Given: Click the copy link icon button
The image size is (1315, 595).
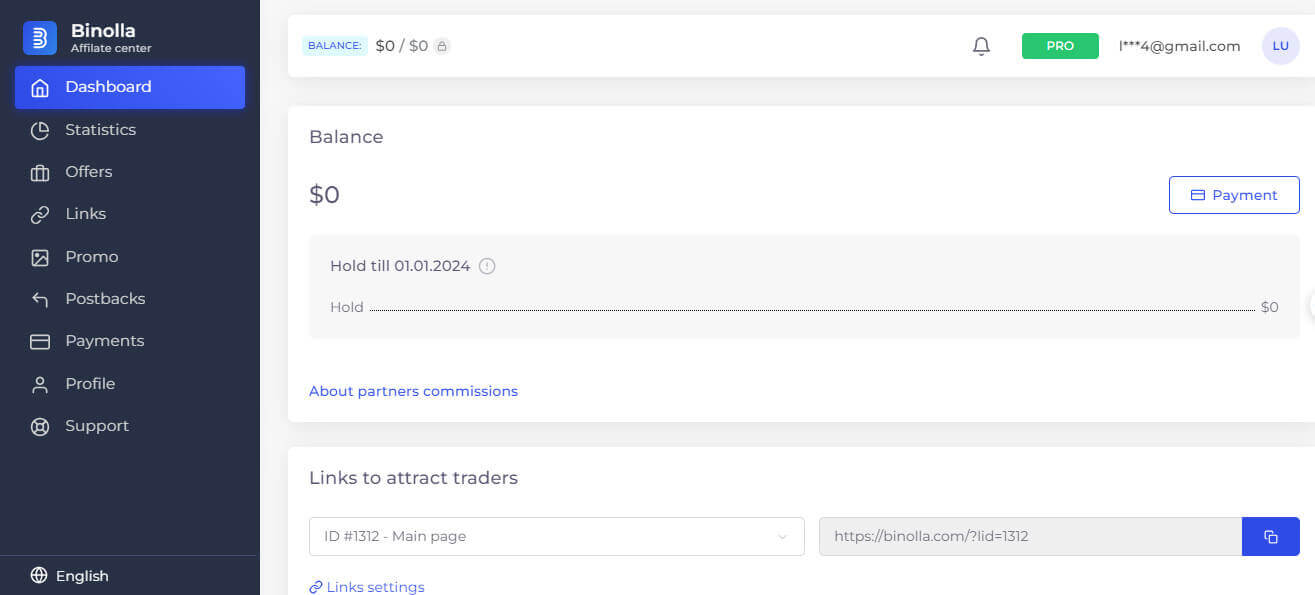Looking at the screenshot, I should [1270, 537].
